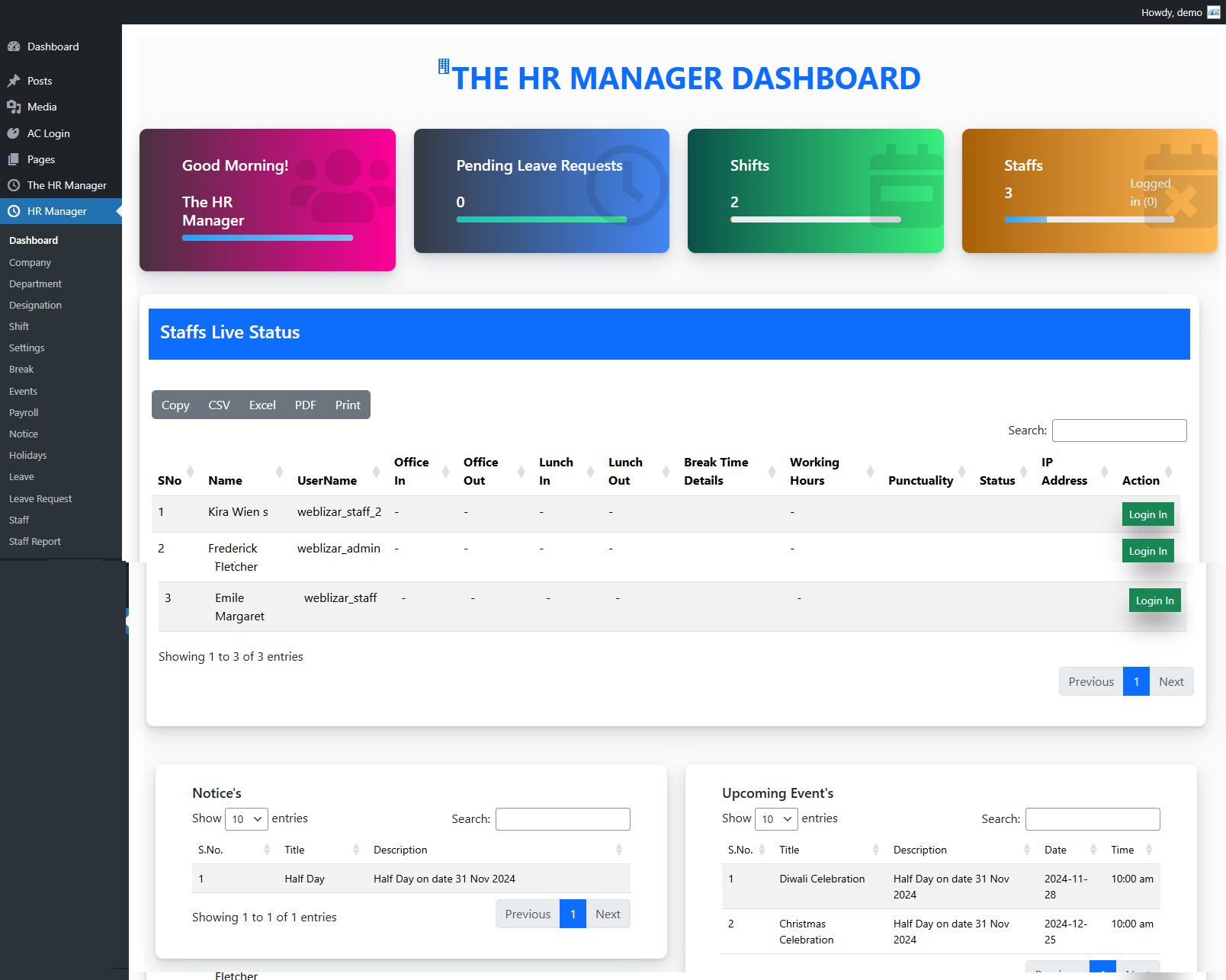Click the Media icon in sidebar
The image size is (1226, 980).
point(14,107)
